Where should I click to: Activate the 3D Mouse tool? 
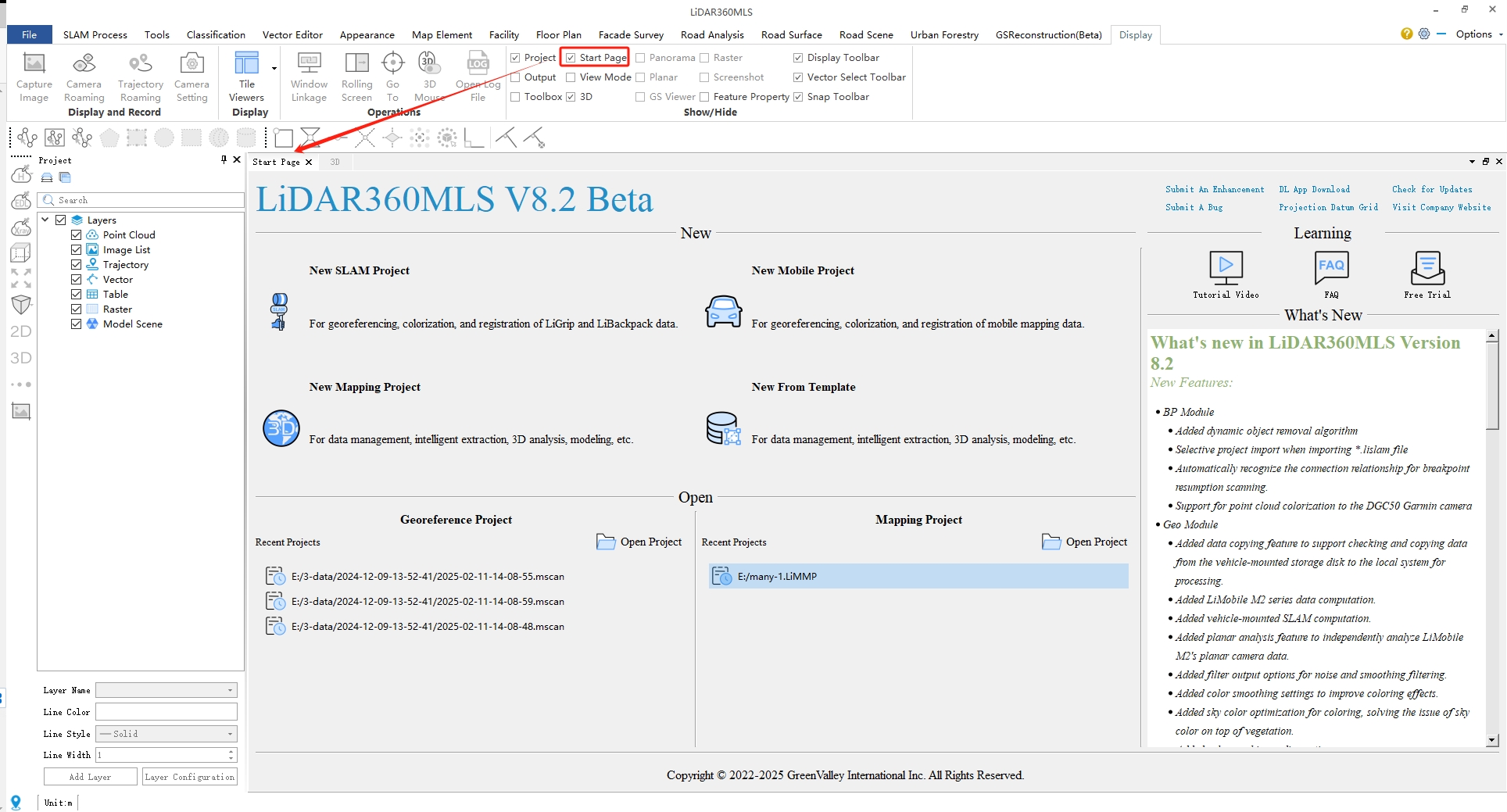[428, 63]
